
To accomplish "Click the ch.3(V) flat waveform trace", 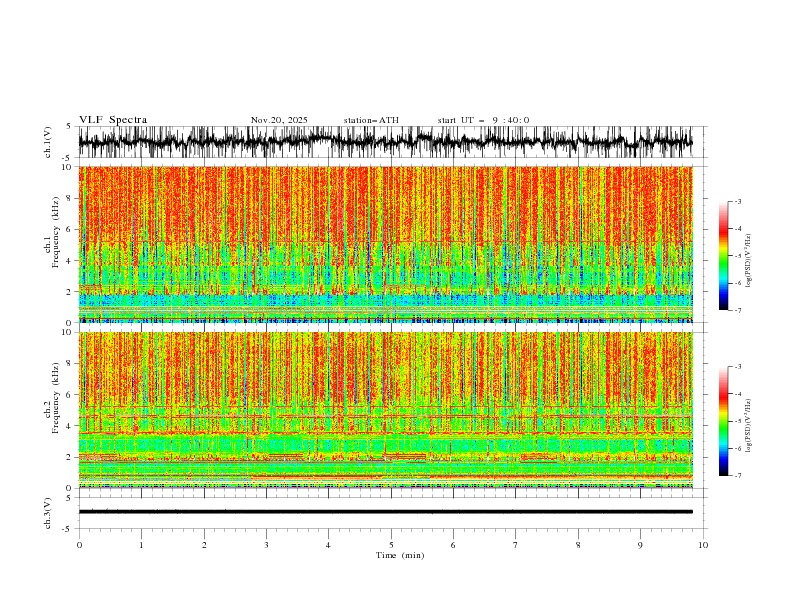I will pyautogui.click(x=385, y=512).
